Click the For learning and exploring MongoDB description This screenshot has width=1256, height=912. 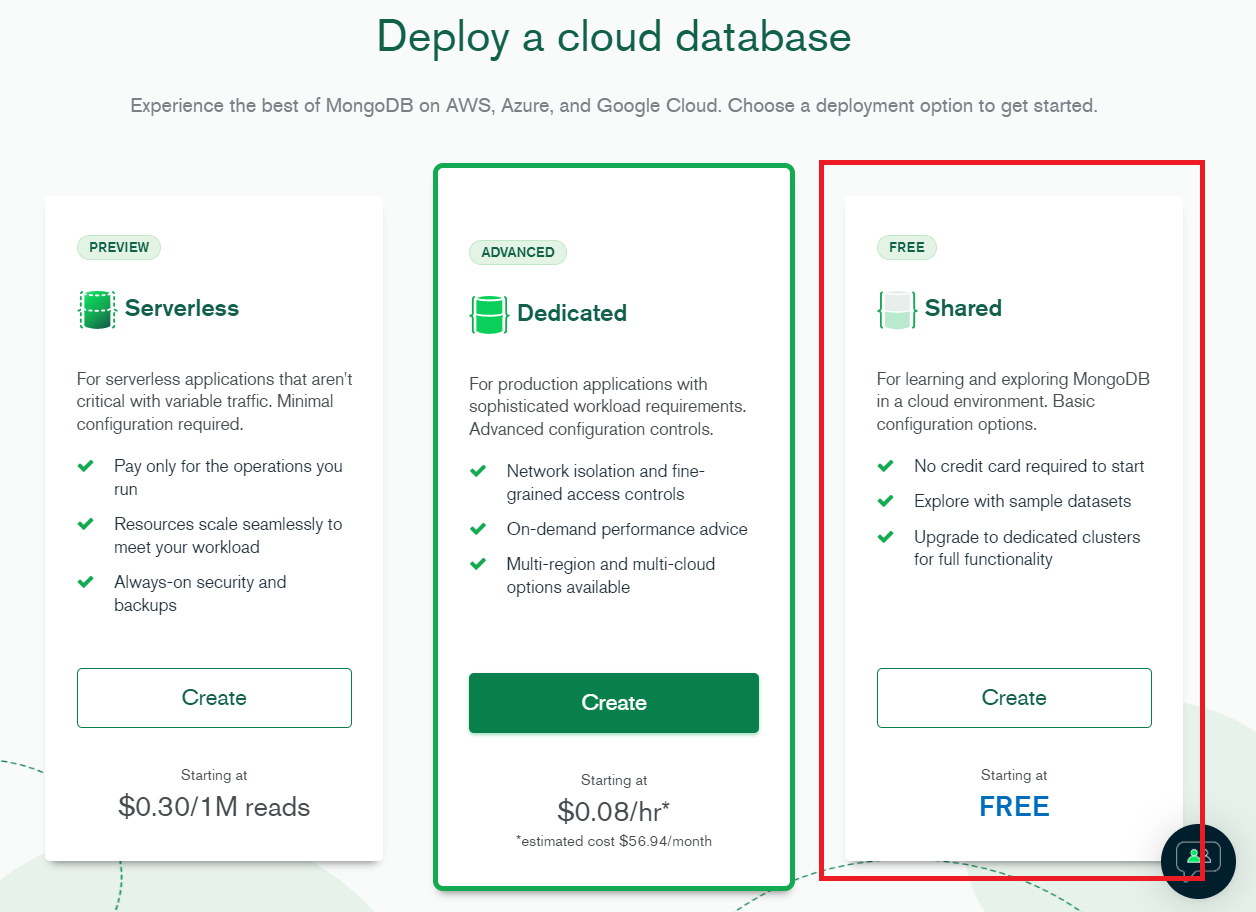(1013, 401)
